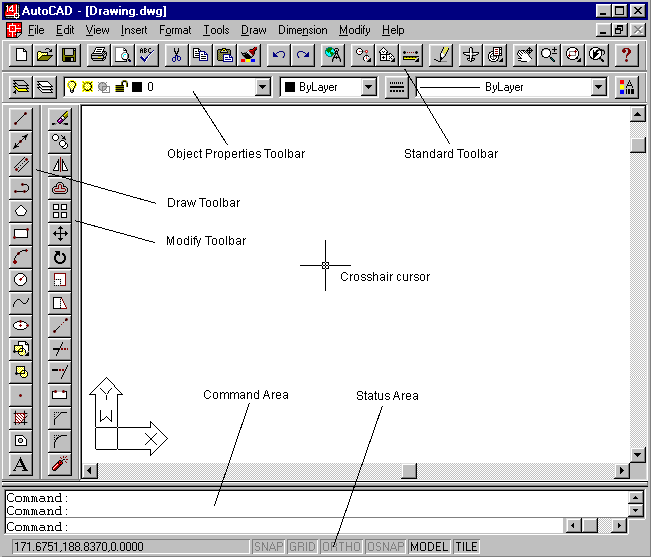The width and height of the screenshot is (651, 557).
Task: Toggle layer 0 on/off light bulb
Action: (x=72, y=87)
